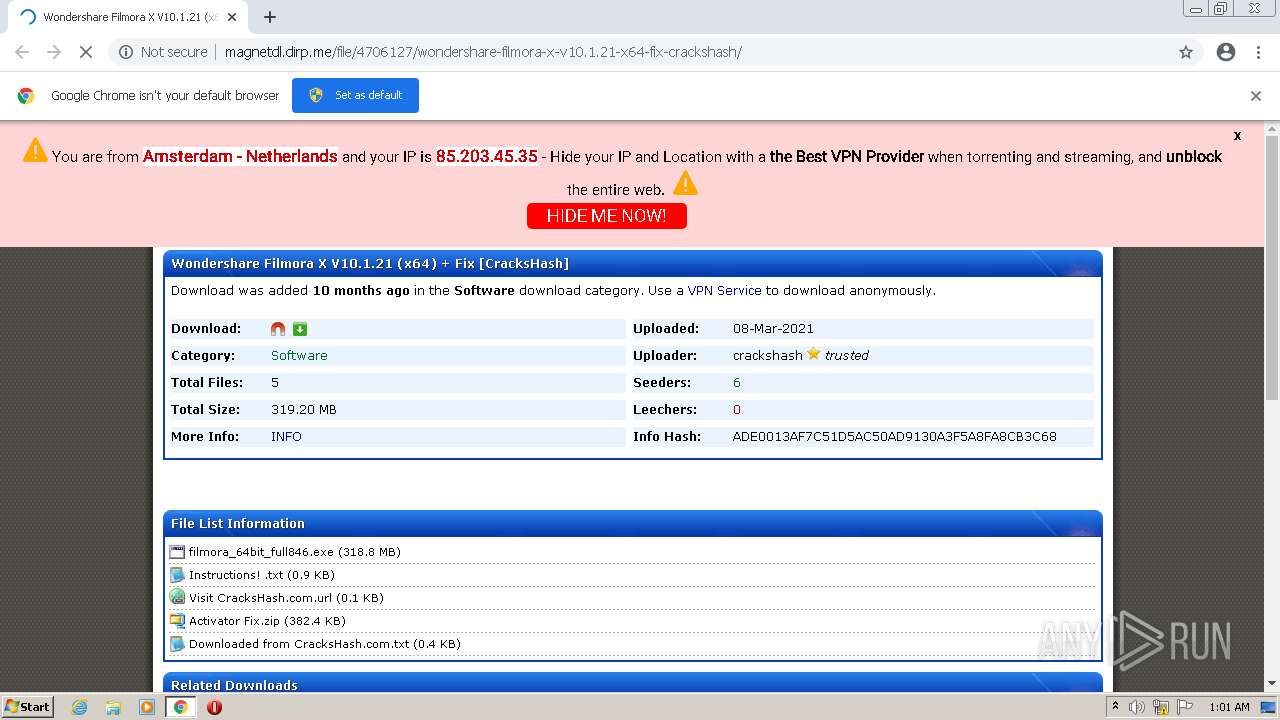Click the IP address 85.203.45.35
Image resolution: width=1280 pixels, height=720 pixels.
[487, 157]
